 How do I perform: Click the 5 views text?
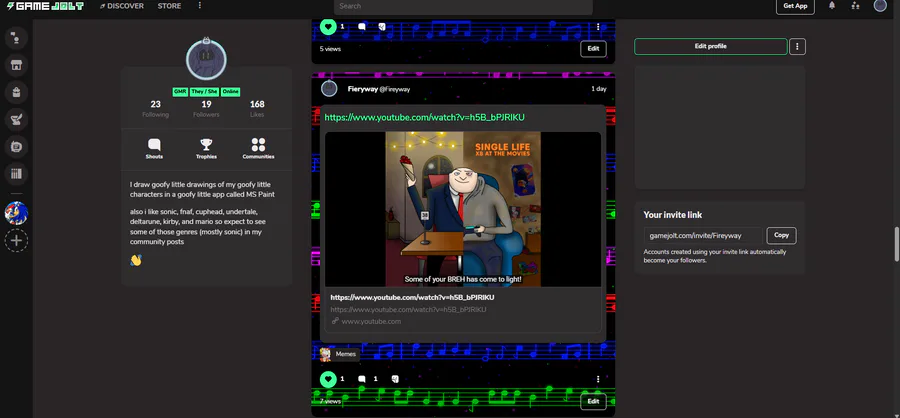[x=330, y=49]
